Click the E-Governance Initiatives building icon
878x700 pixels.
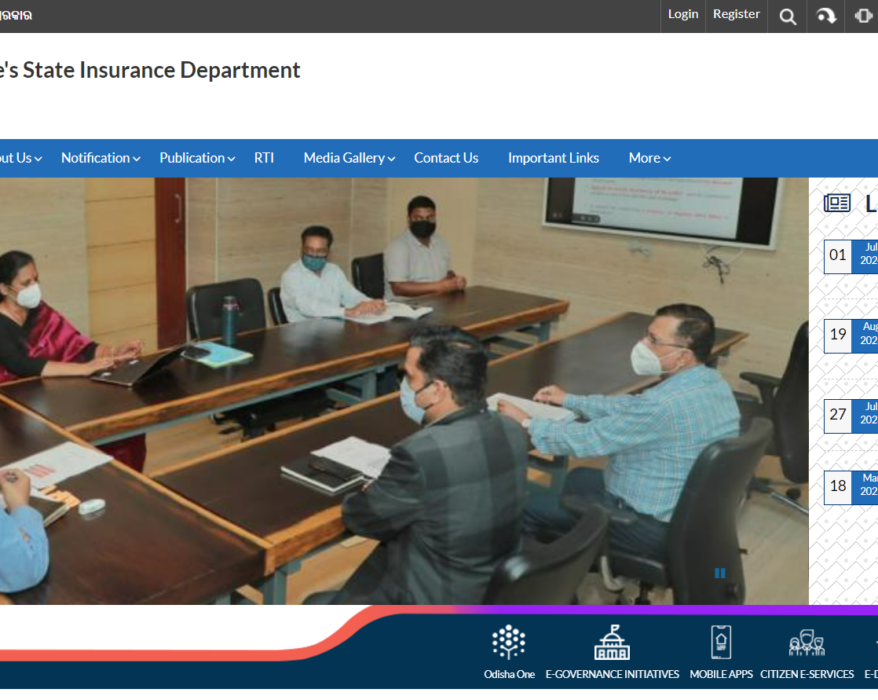[x=612, y=642]
